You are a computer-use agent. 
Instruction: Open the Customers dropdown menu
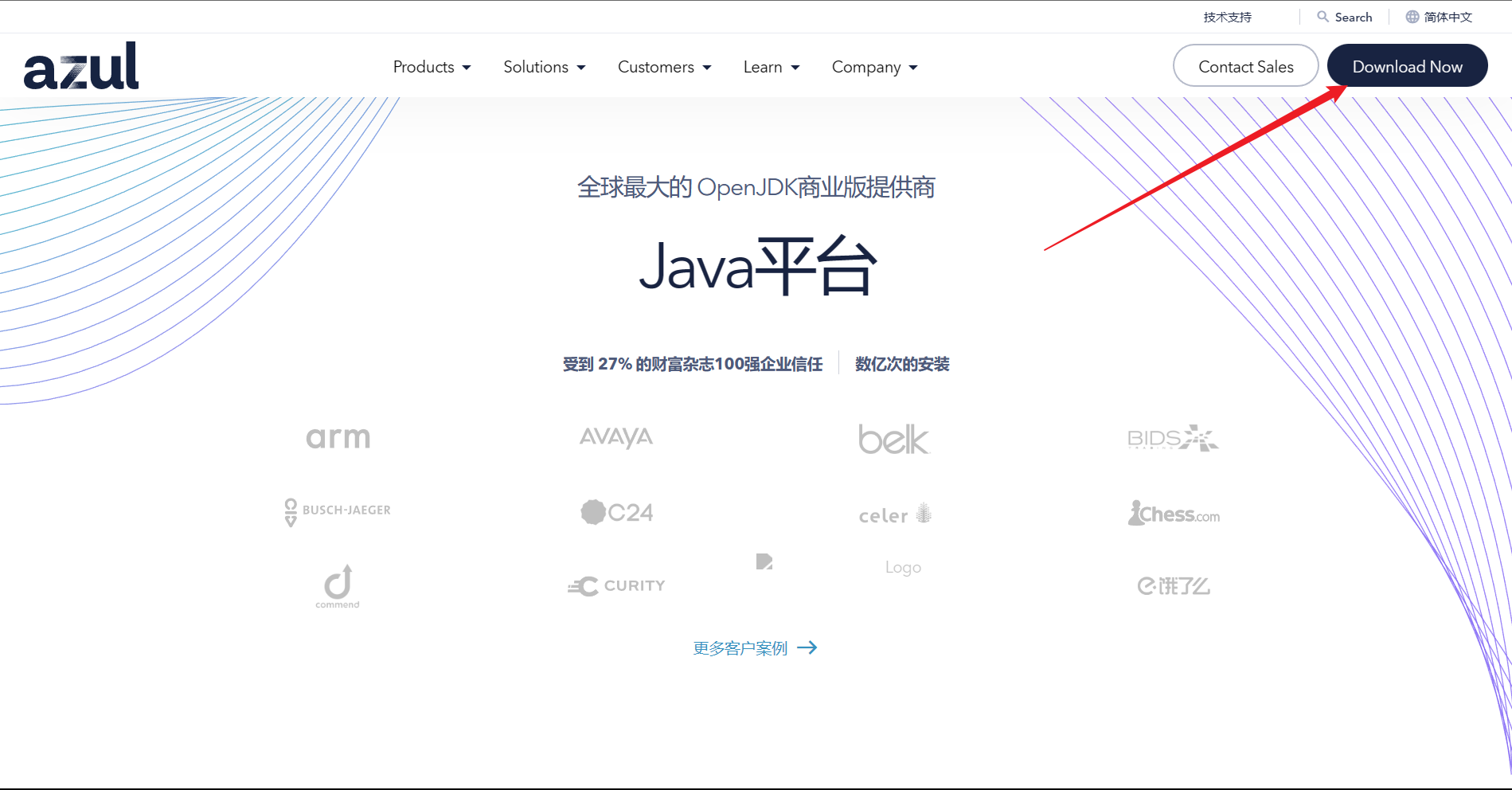[664, 67]
